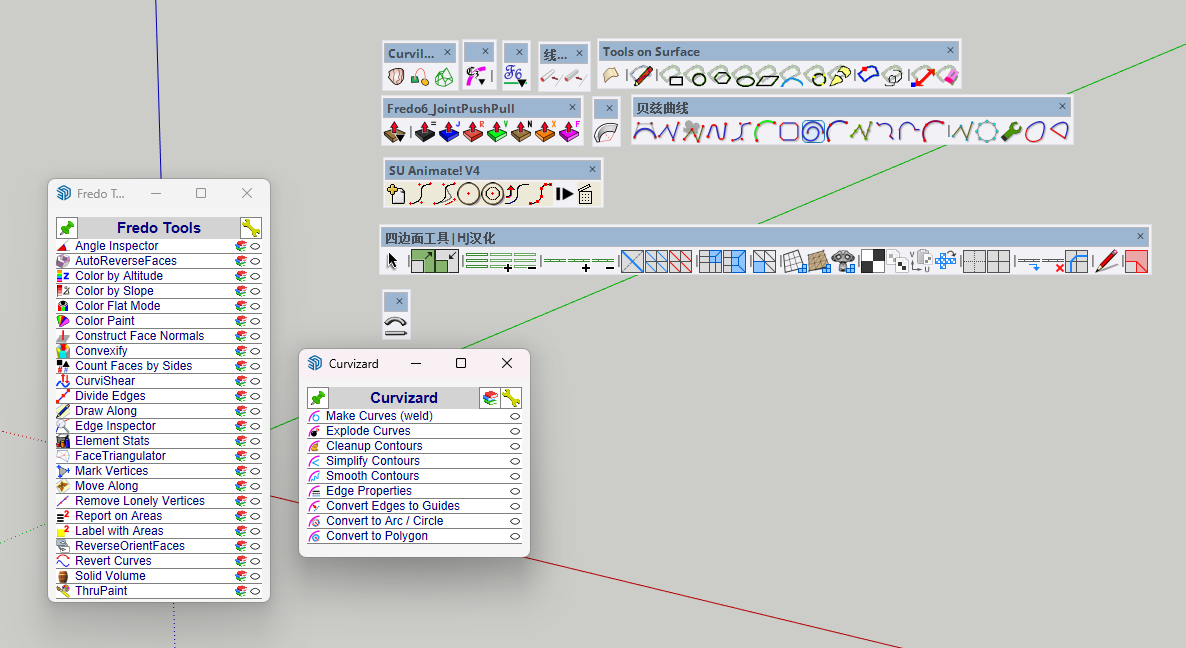Open Fredo Tools wrench settings icon
This screenshot has width=1186, height=648.
tap(250, 228)
